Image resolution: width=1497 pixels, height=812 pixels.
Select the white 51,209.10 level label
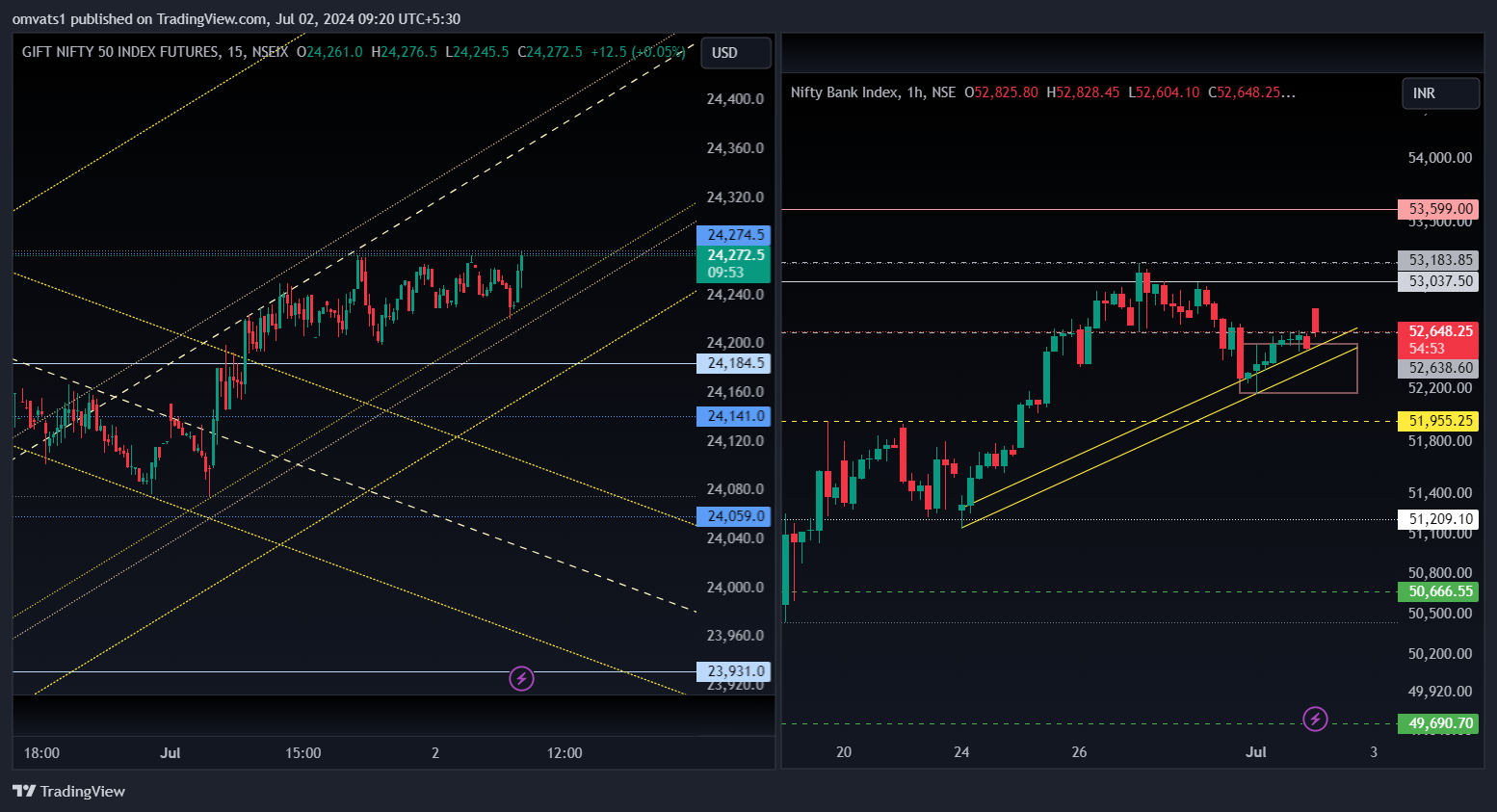tap(1437, 519)
